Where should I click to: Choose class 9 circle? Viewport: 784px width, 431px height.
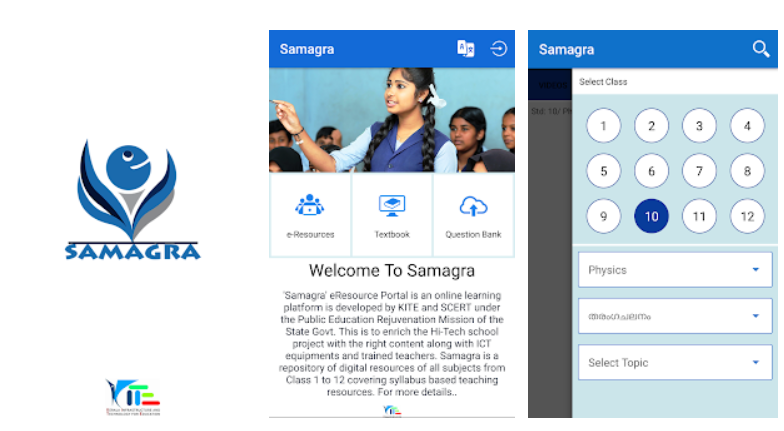(604, 216)
